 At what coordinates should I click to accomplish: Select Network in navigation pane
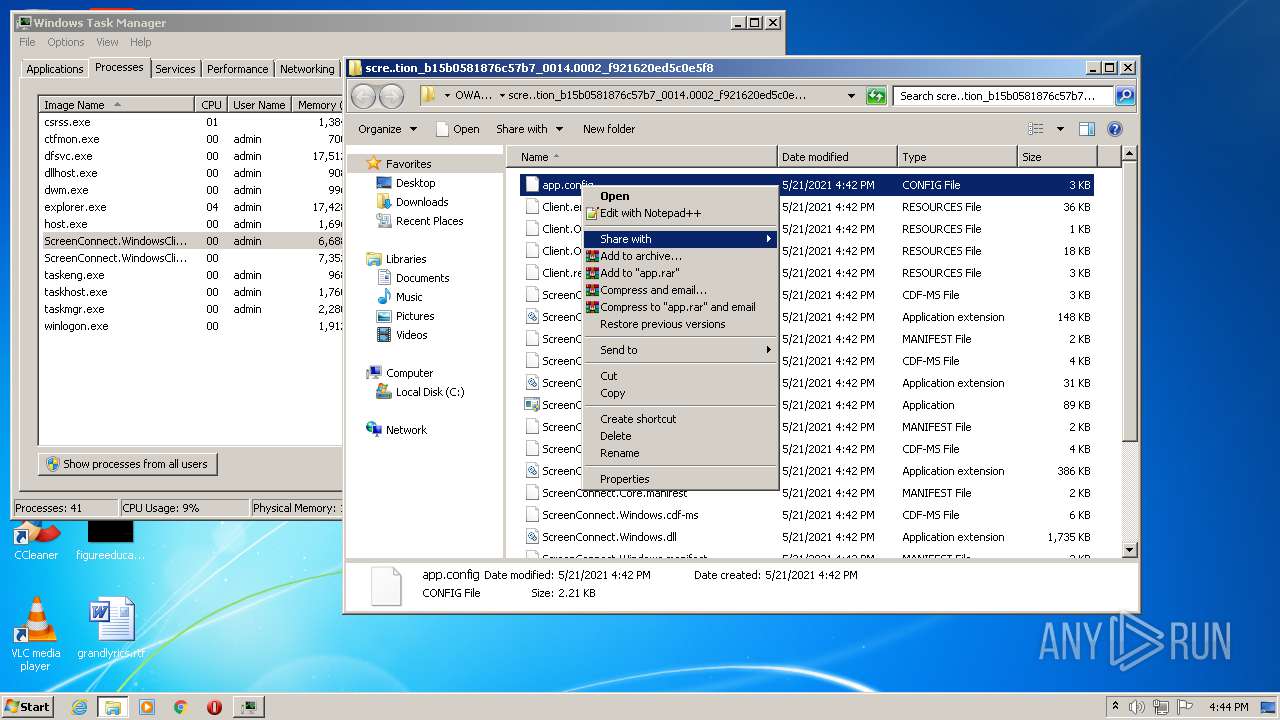[x=406, y=430]
